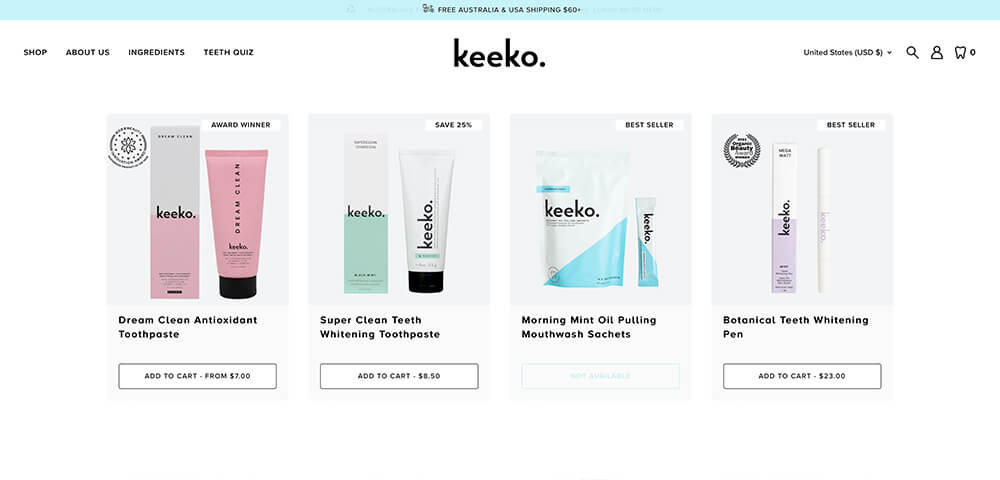Click the Botanical Teeth Whitening Pen product image

pyautogui.click(x=802, y=209)
